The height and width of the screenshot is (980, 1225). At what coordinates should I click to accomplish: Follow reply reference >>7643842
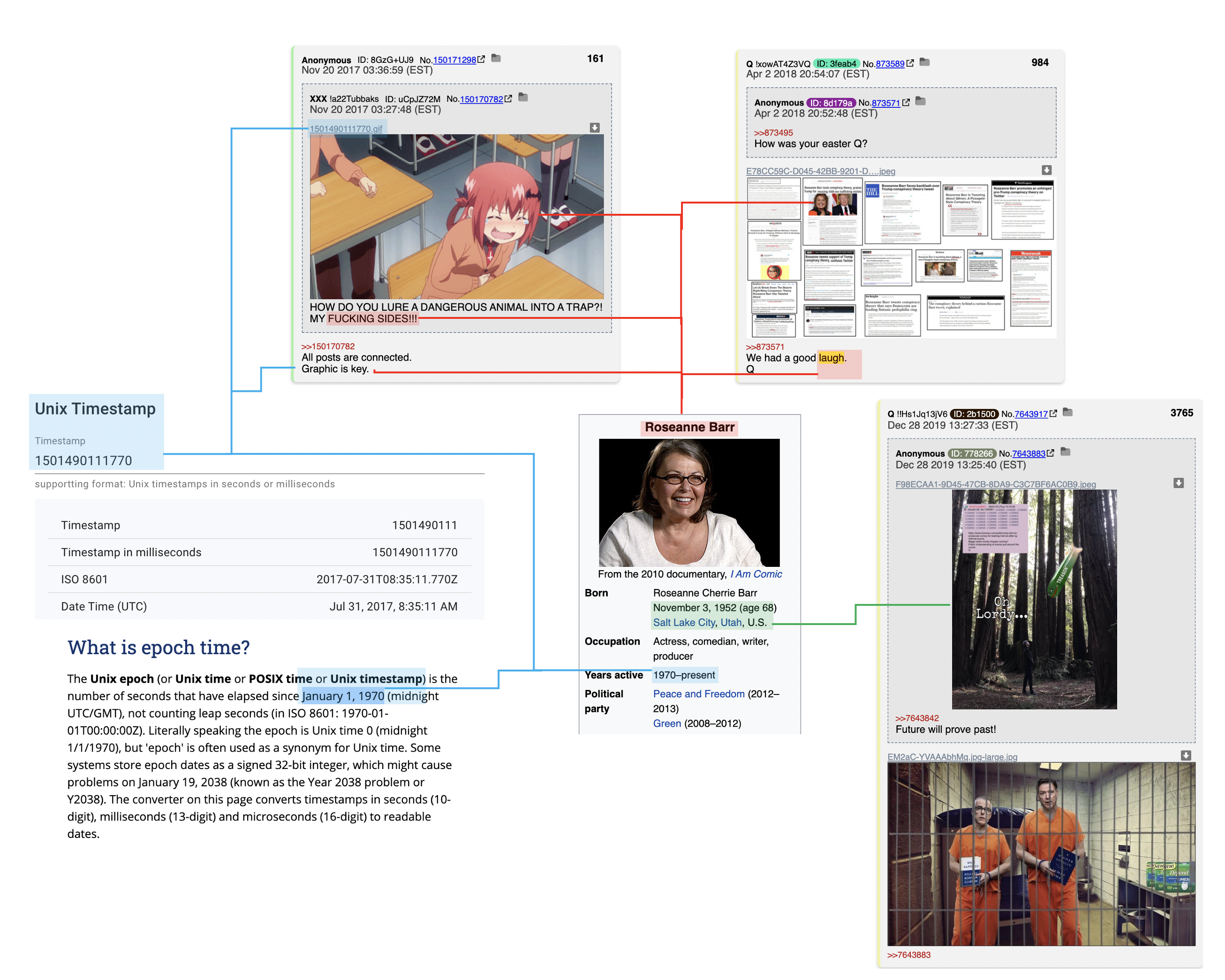pos(917,719)
